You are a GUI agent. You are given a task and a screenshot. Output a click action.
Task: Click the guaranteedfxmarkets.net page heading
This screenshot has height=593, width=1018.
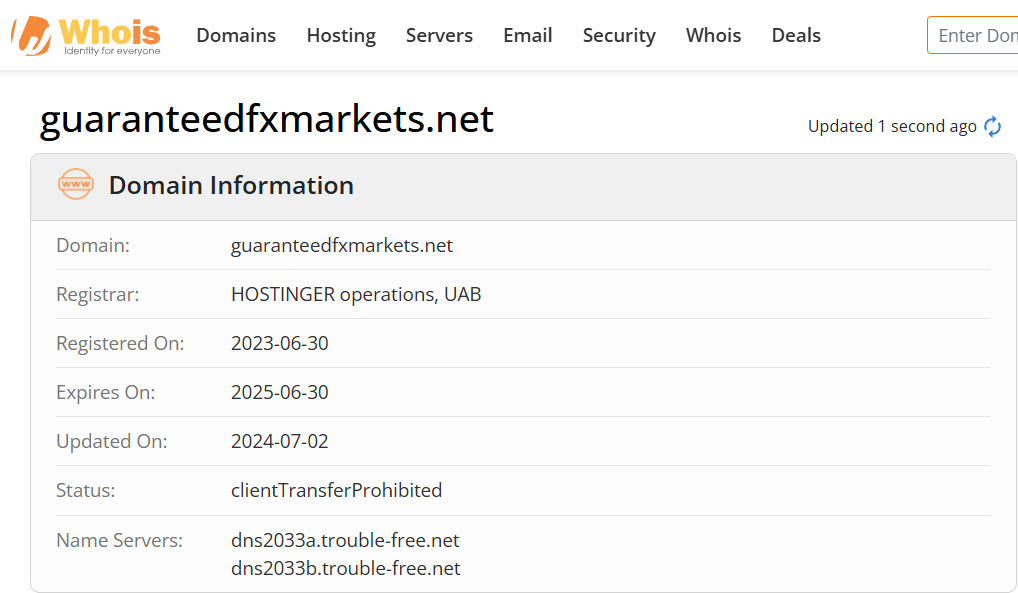267,120
